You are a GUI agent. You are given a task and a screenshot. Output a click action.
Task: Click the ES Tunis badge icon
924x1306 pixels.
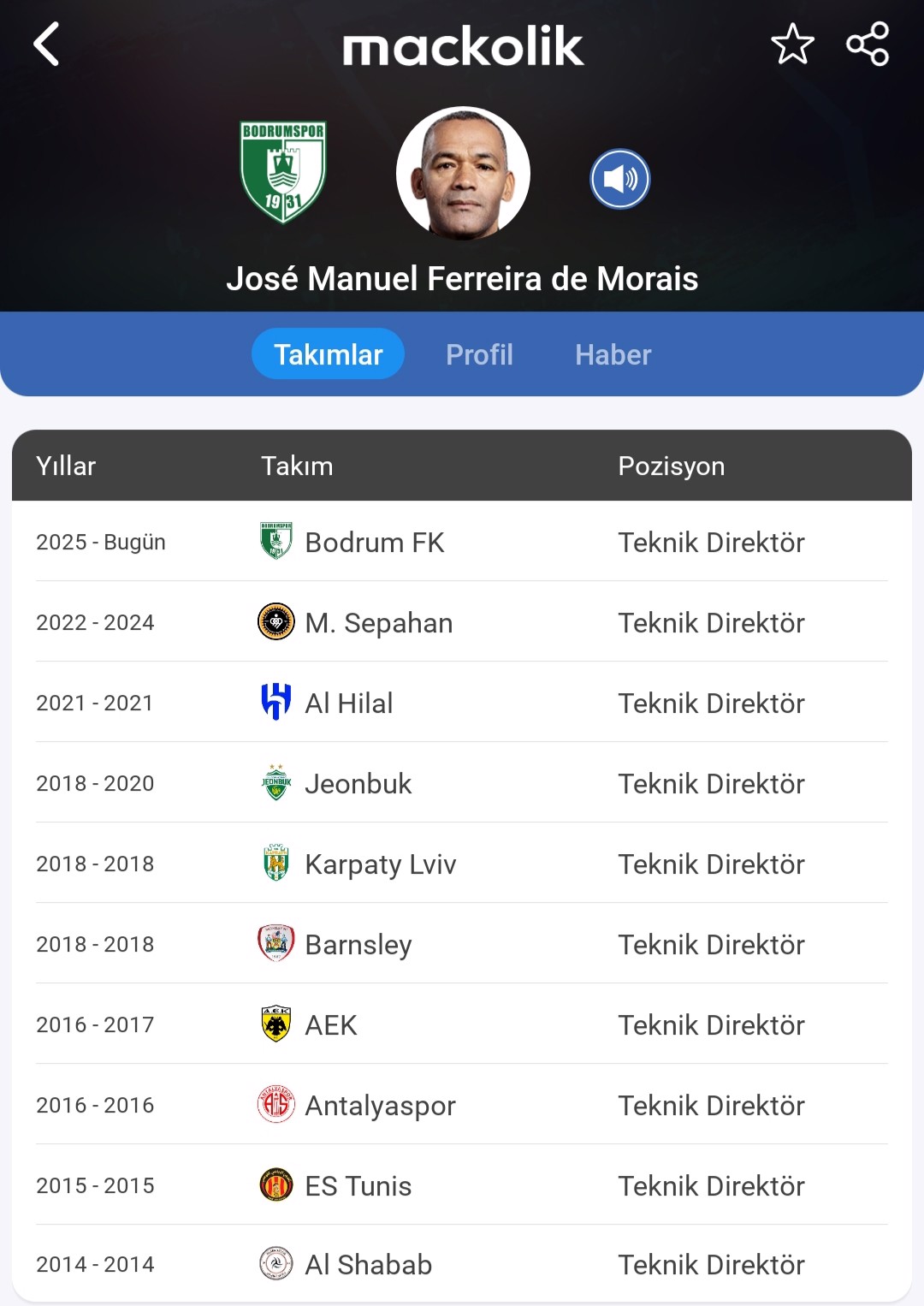coord(276,1184)
